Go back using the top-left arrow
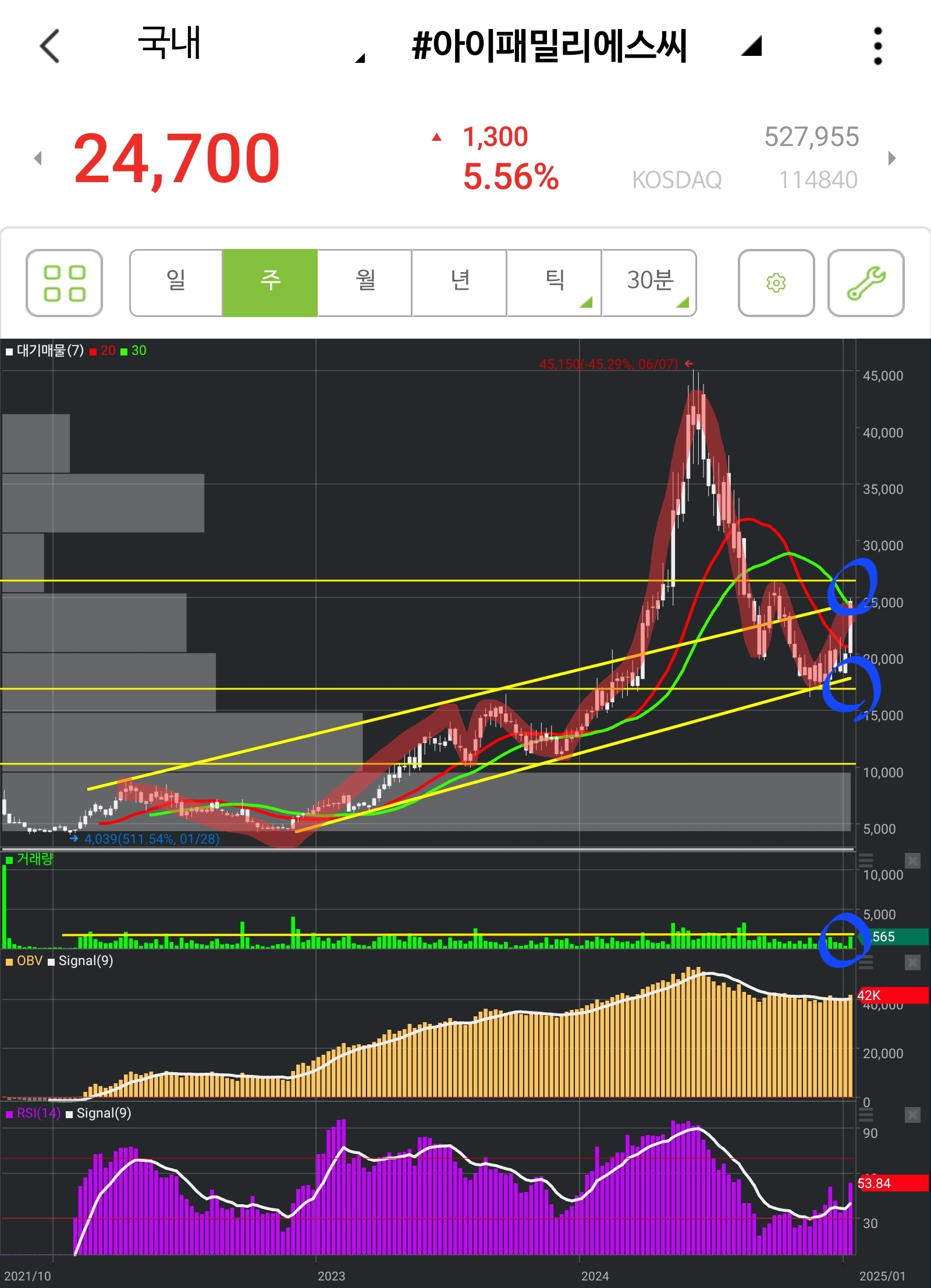This screenshot has height=1288, width=931. click(50, 46)
